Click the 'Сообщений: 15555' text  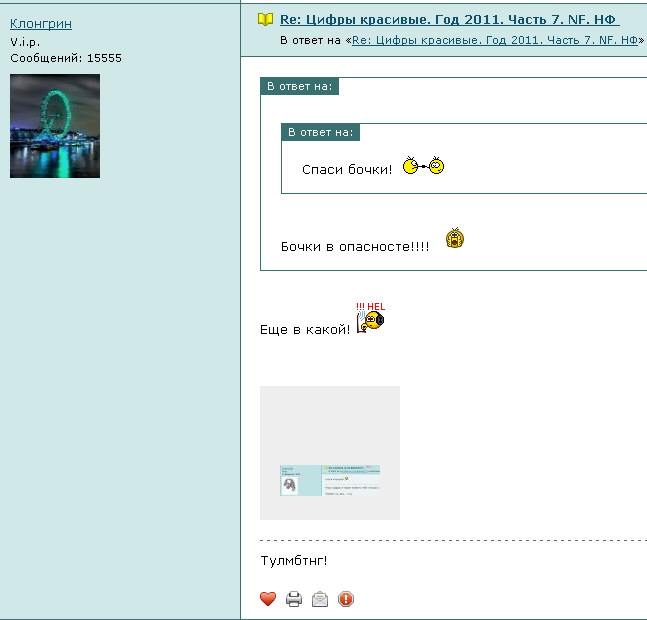pos(66,58)
